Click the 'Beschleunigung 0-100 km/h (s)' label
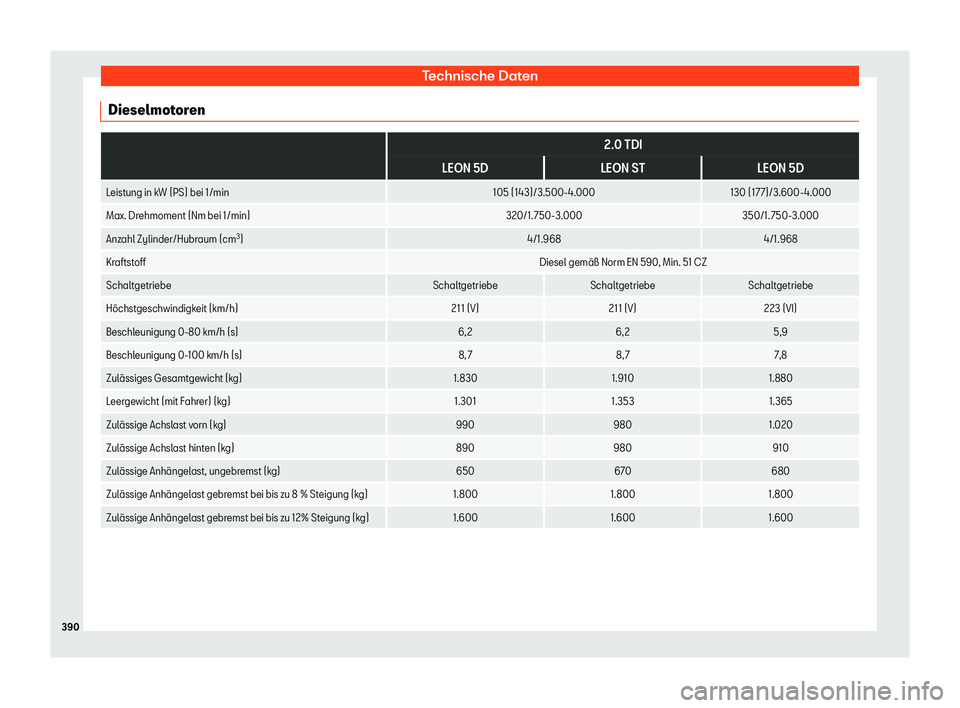This screenshot has height=708, width=960. pyautogui.click(x=174, y=355)
